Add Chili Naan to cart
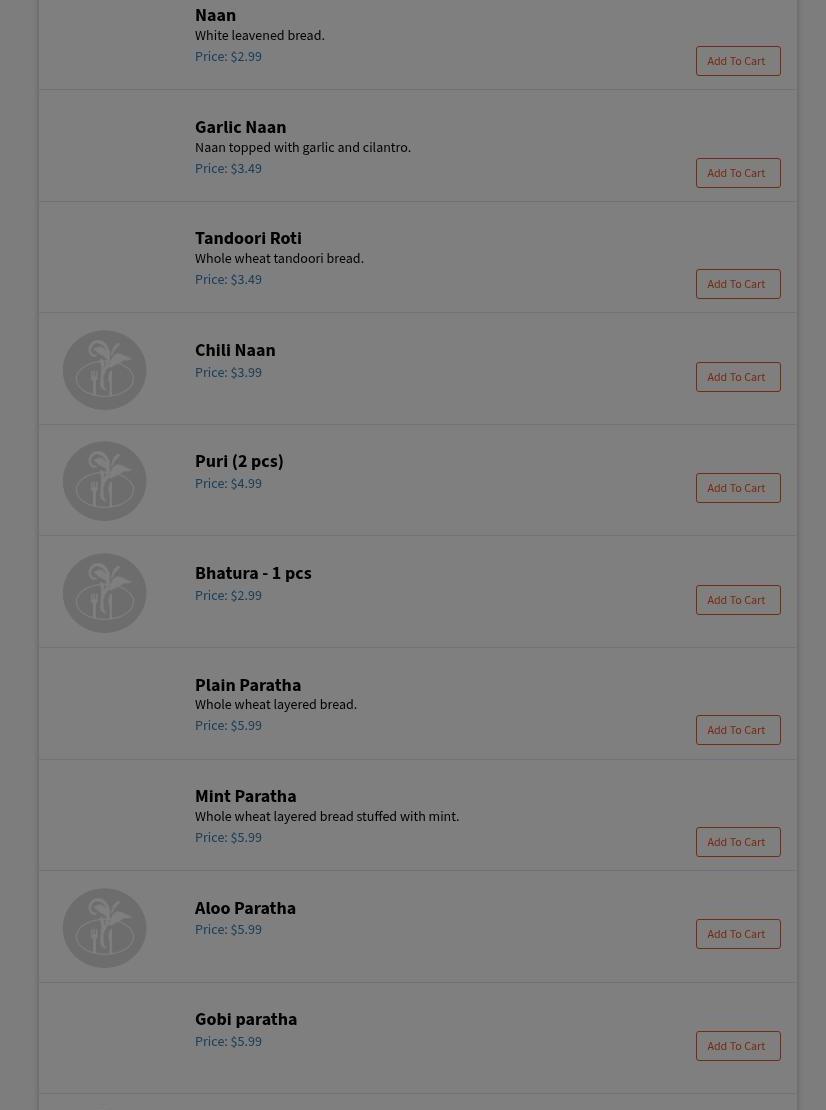Viewport: 826px width, 1110px height. [737, 377]
